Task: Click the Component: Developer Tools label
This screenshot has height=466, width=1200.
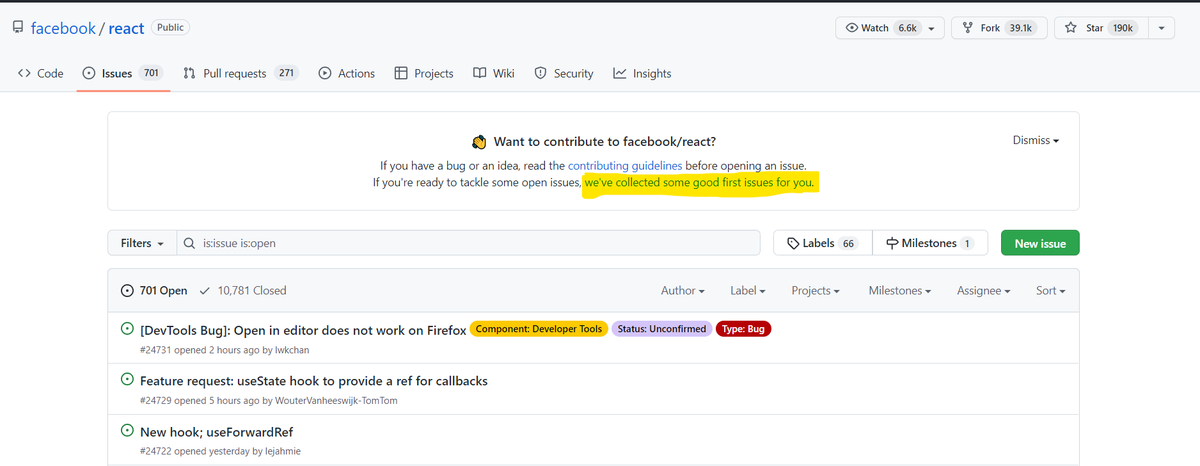Action: [x=539, y=329]
